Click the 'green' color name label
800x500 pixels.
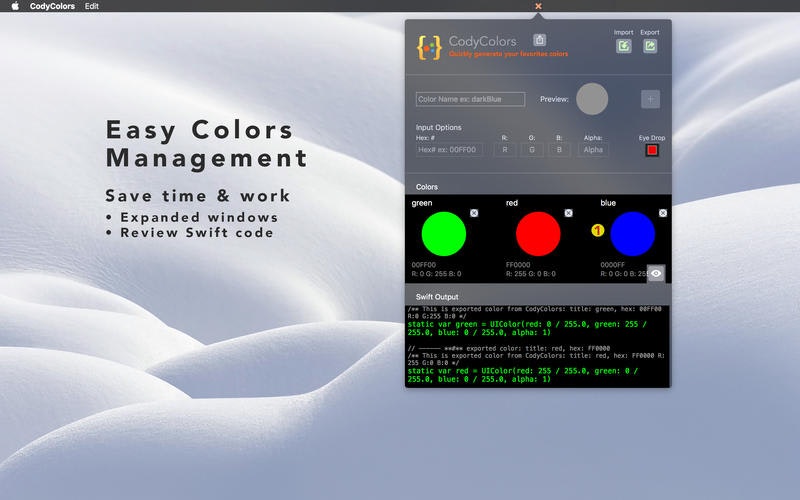(421, 203)
